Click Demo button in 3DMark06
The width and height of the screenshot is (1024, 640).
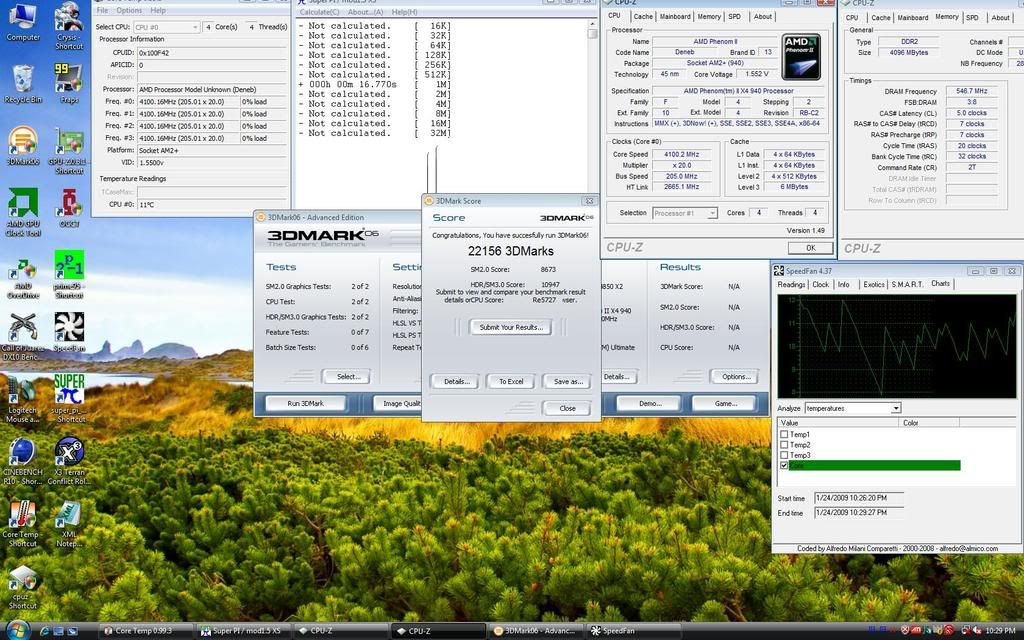click(650, 404)
